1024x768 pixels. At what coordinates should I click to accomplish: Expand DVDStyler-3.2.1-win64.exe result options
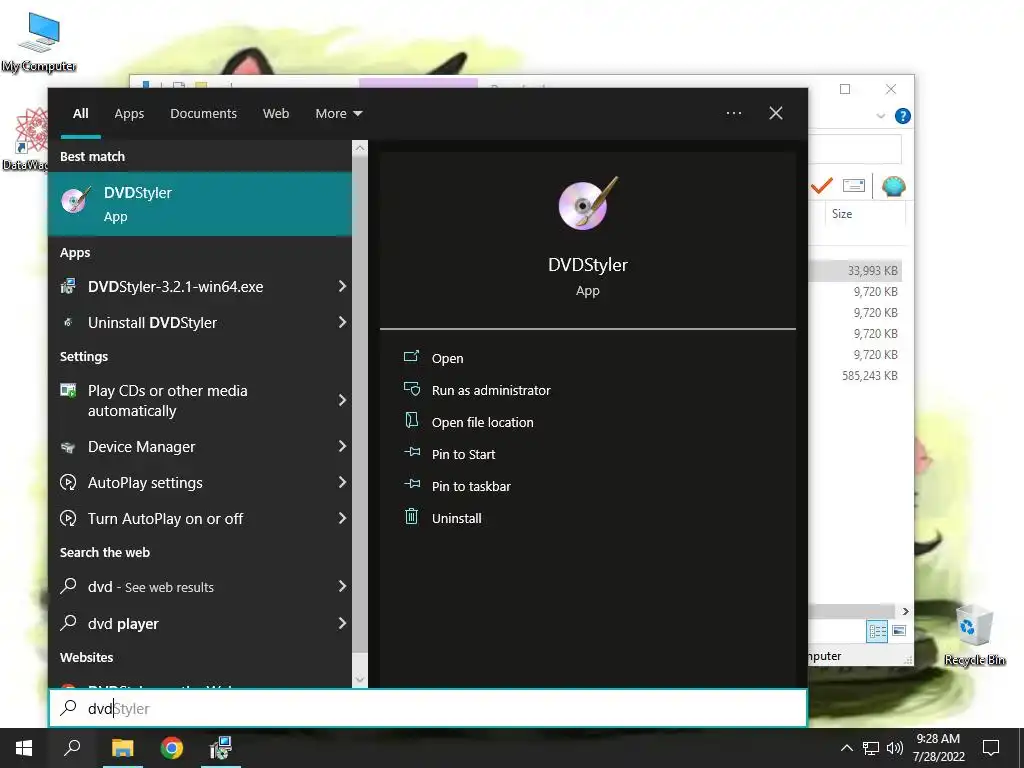tap(342, 286)
